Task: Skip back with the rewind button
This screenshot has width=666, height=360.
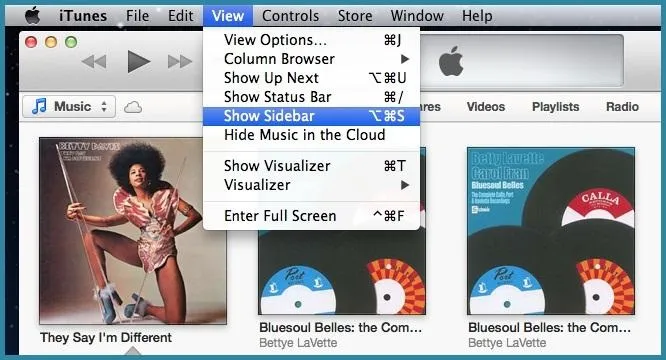Action: point(94,62)
